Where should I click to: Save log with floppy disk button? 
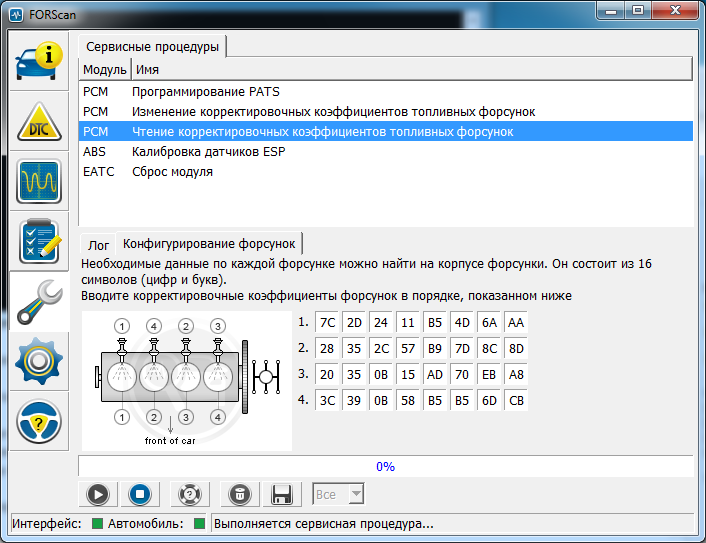[281, 494]
